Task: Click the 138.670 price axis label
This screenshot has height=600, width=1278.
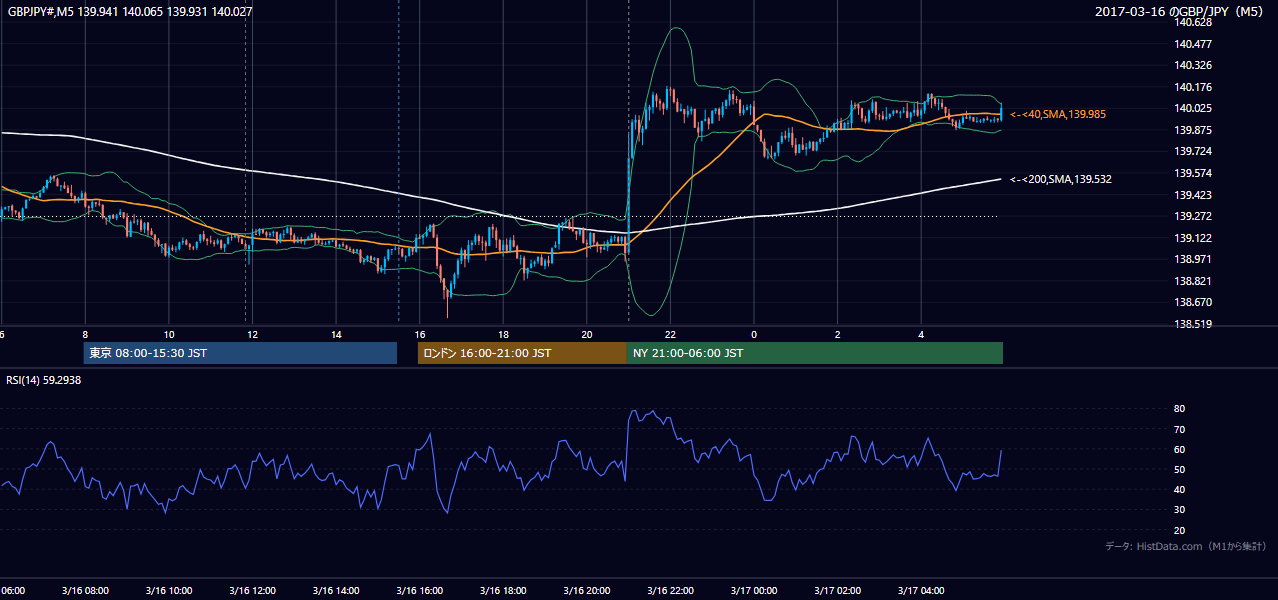Action: (x=1194, y=302)
